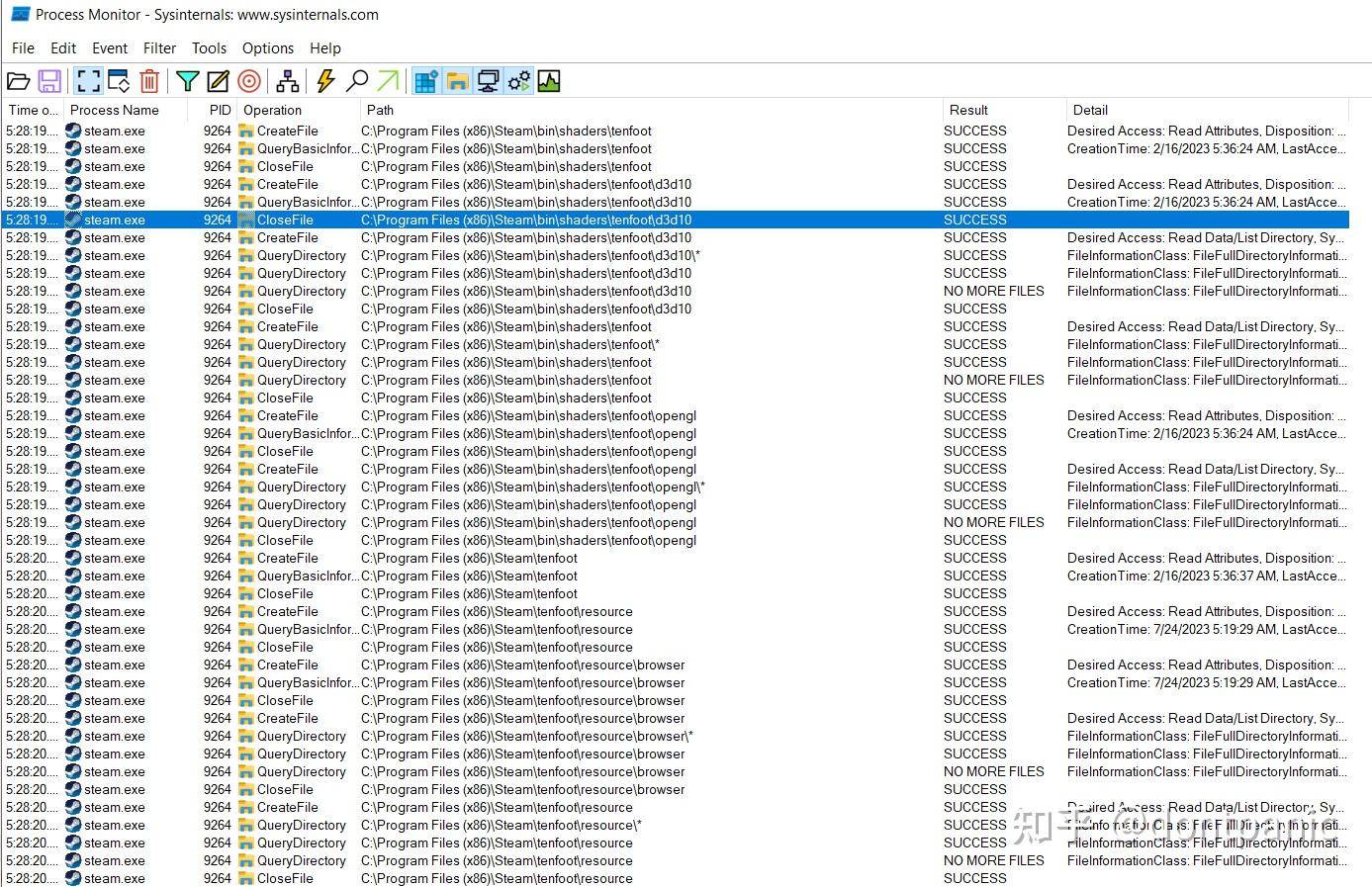Toggle Show Registry Activity icon
This screenshot has width=1372, height=887.
pos(426,81)
